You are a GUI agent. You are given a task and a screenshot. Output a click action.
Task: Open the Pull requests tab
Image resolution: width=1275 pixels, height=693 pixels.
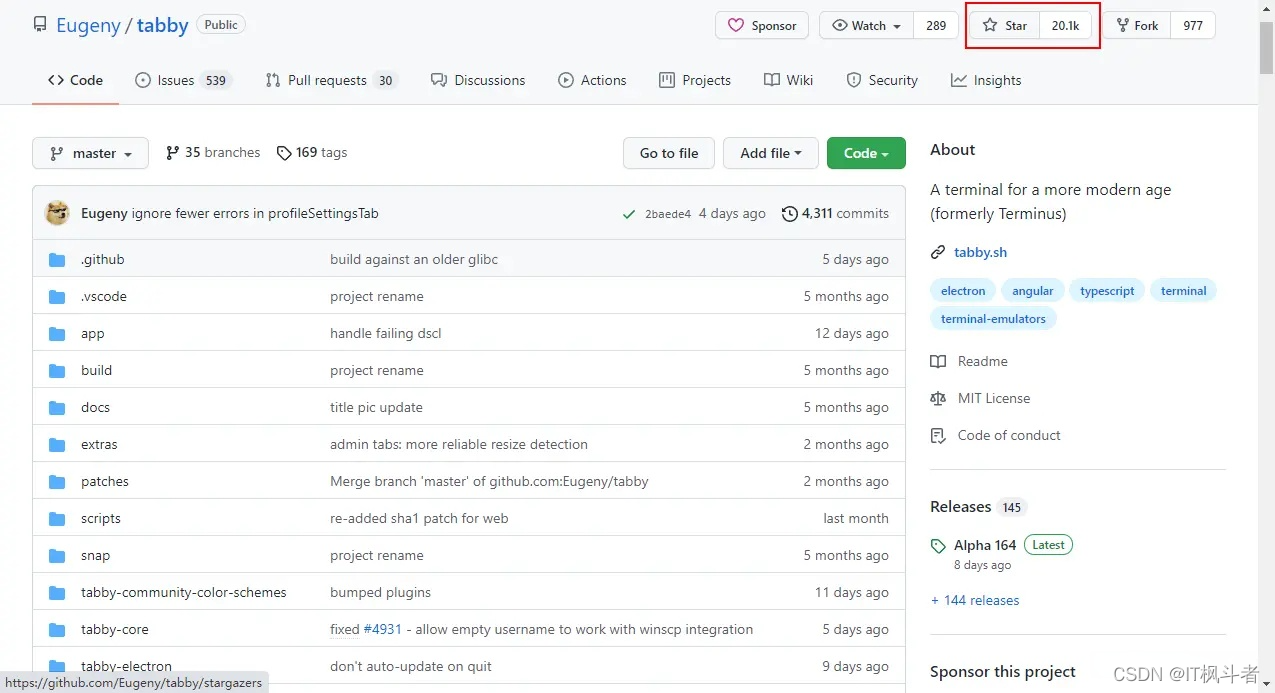(331, 80)
